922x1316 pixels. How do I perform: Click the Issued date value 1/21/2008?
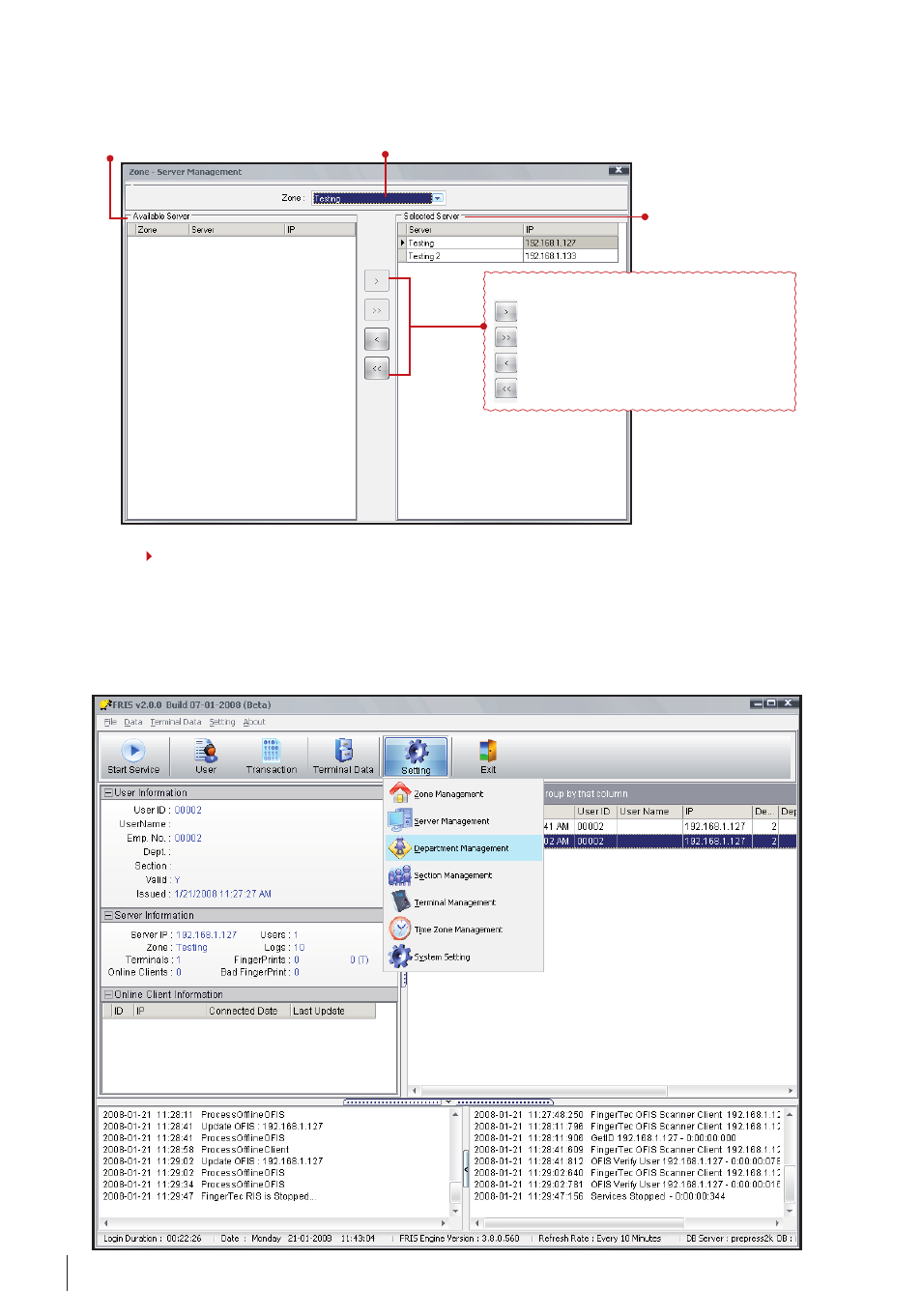tap(223, 894)
